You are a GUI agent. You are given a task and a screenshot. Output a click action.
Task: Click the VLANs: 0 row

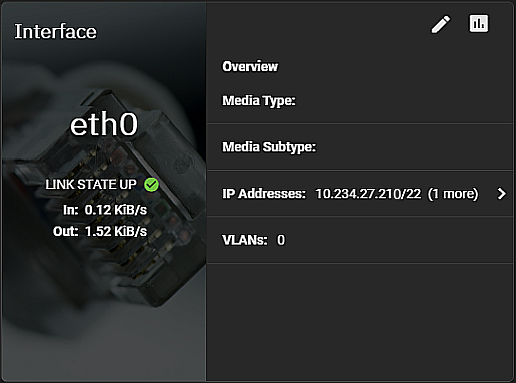click(x=360, y=240)
